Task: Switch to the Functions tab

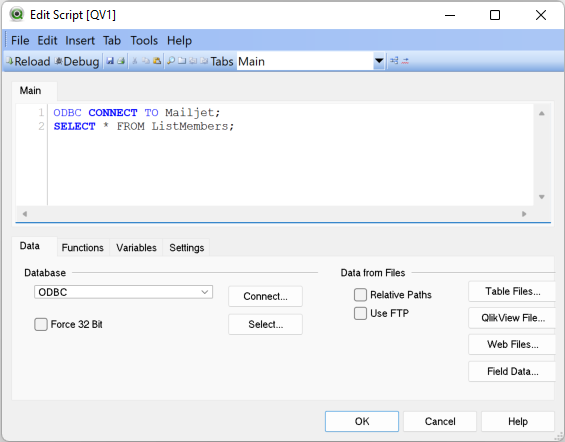Action: tap(83, 248)
